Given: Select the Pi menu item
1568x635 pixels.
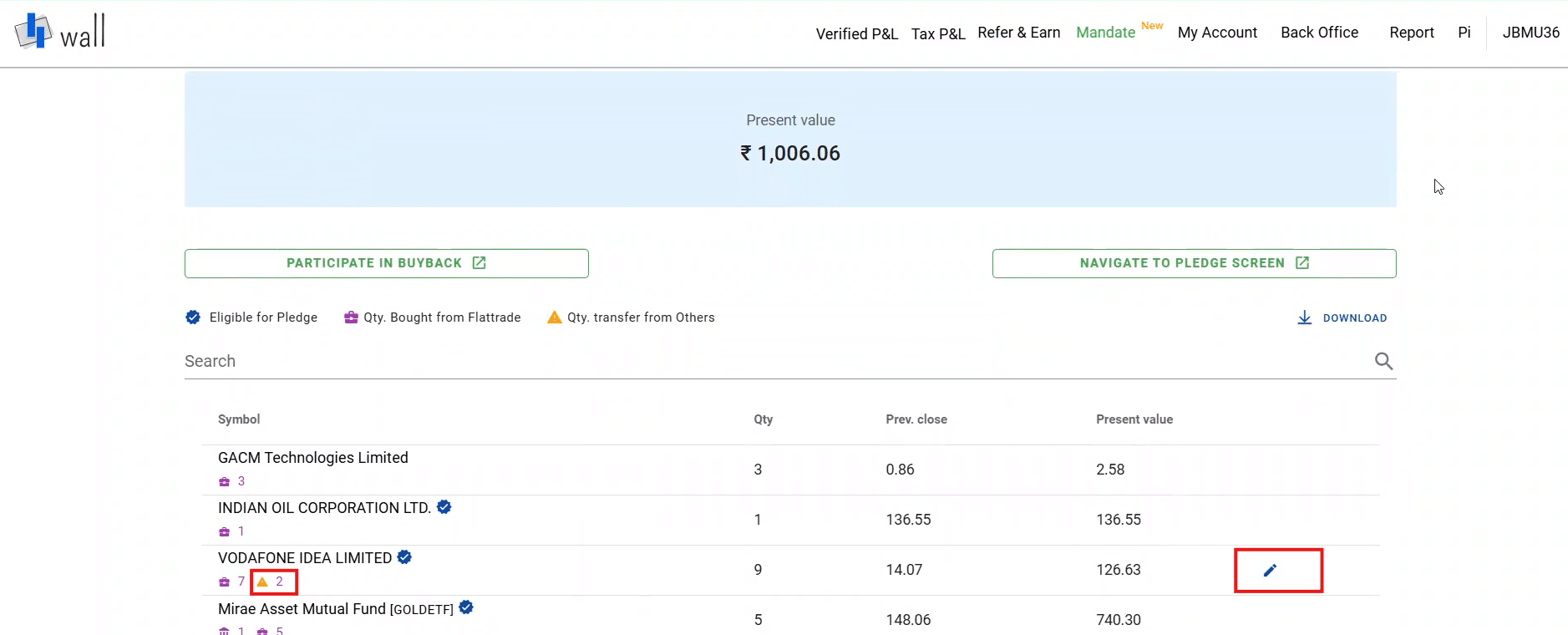Looking at the screenshot, I should (x=1464, y=33).
